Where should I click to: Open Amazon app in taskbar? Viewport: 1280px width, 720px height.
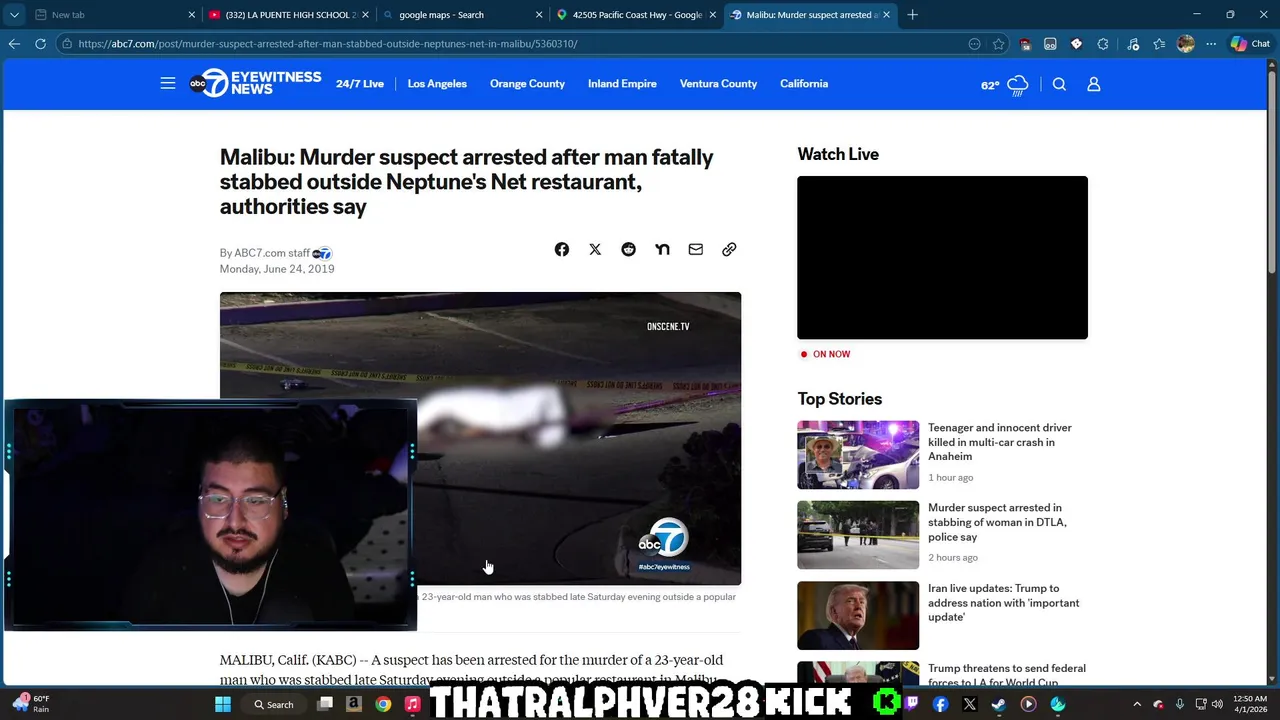353,704
